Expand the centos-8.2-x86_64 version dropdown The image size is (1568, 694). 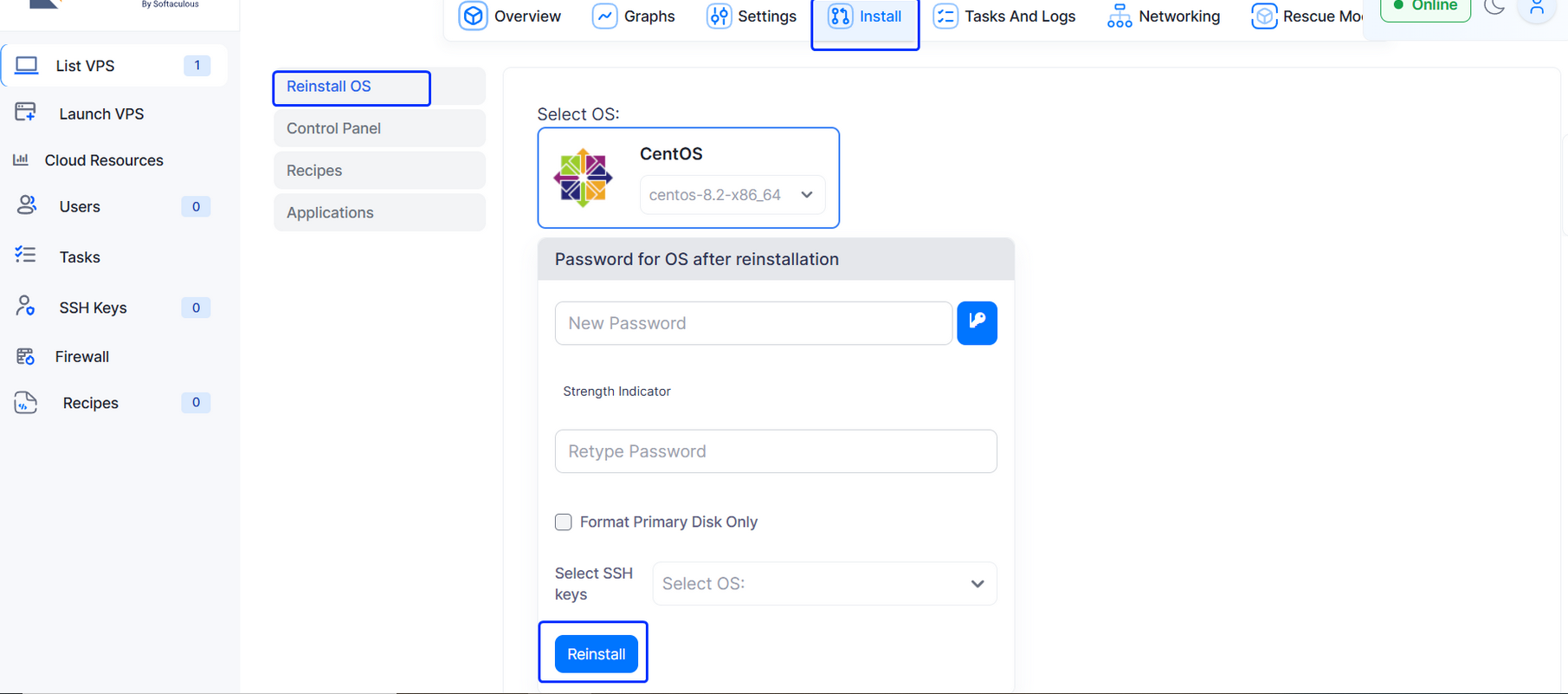pos(732,195)
